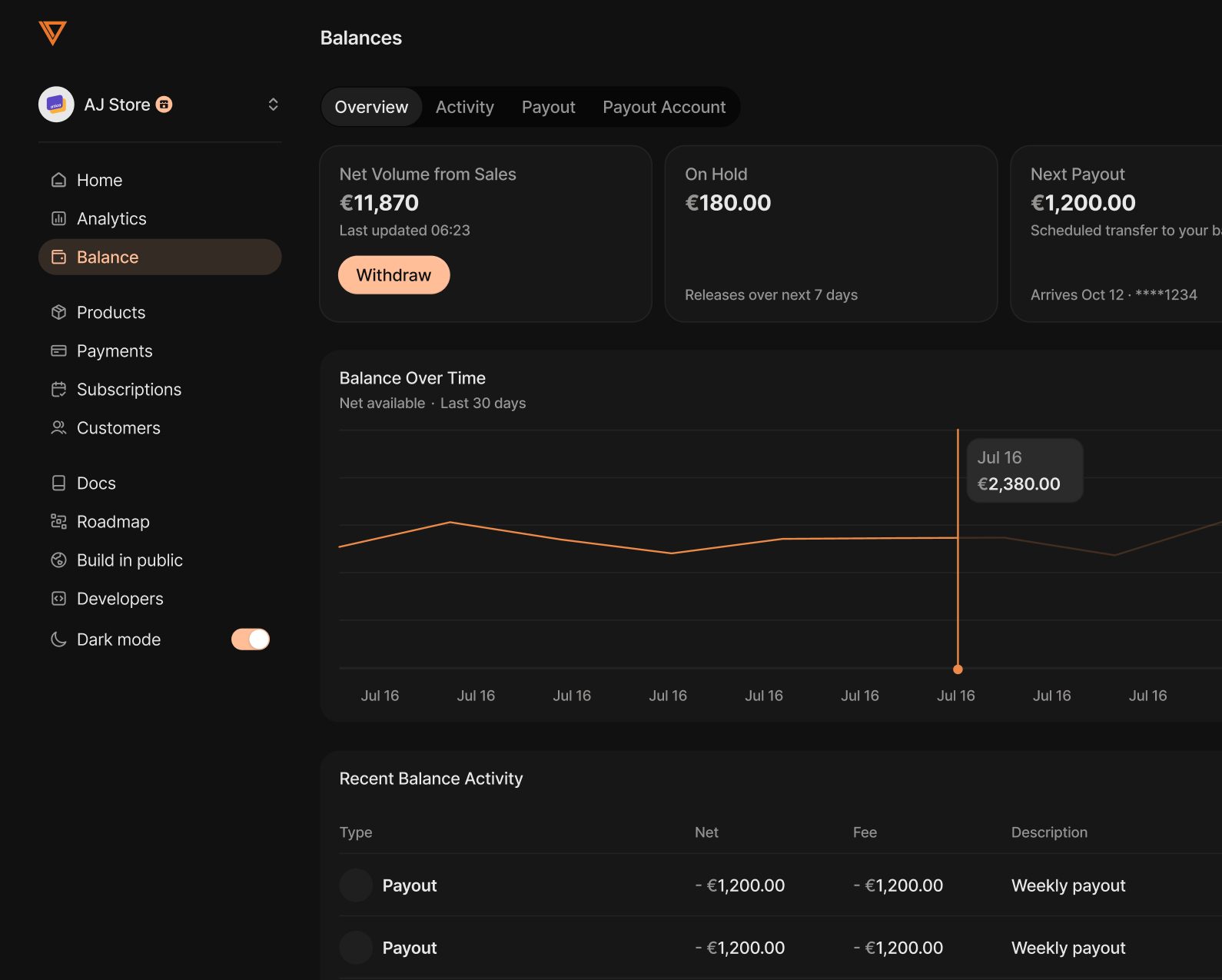Click the Docs book icon
This screenshot has width=1222, height=980.
tap(58, 483)
